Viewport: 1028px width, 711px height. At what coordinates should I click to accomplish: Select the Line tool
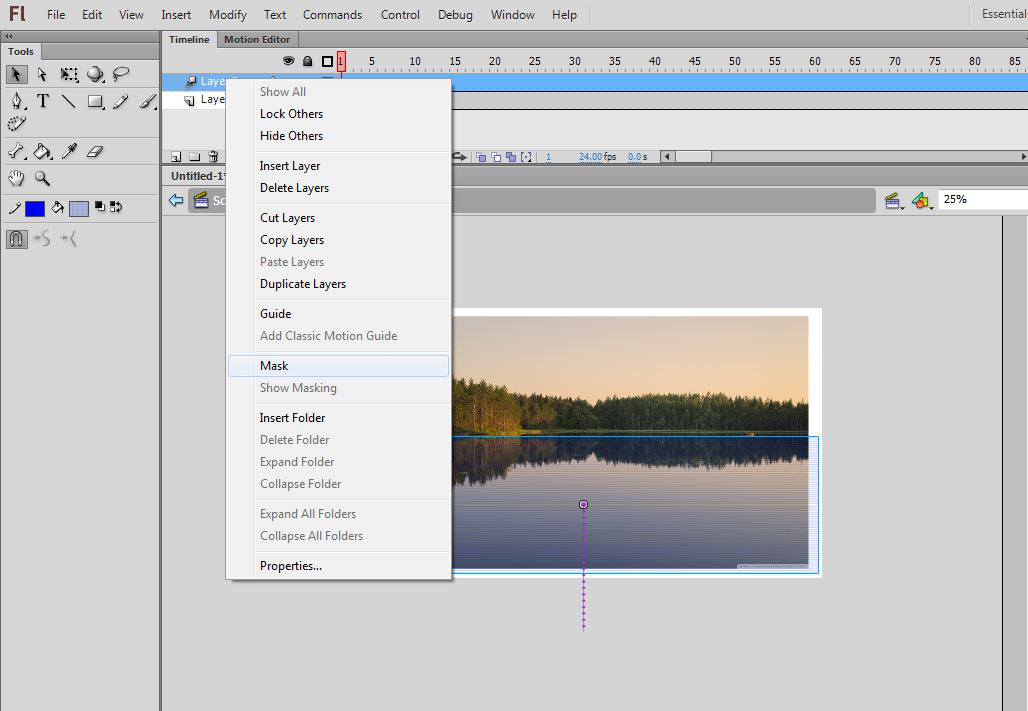coord(69,101)
